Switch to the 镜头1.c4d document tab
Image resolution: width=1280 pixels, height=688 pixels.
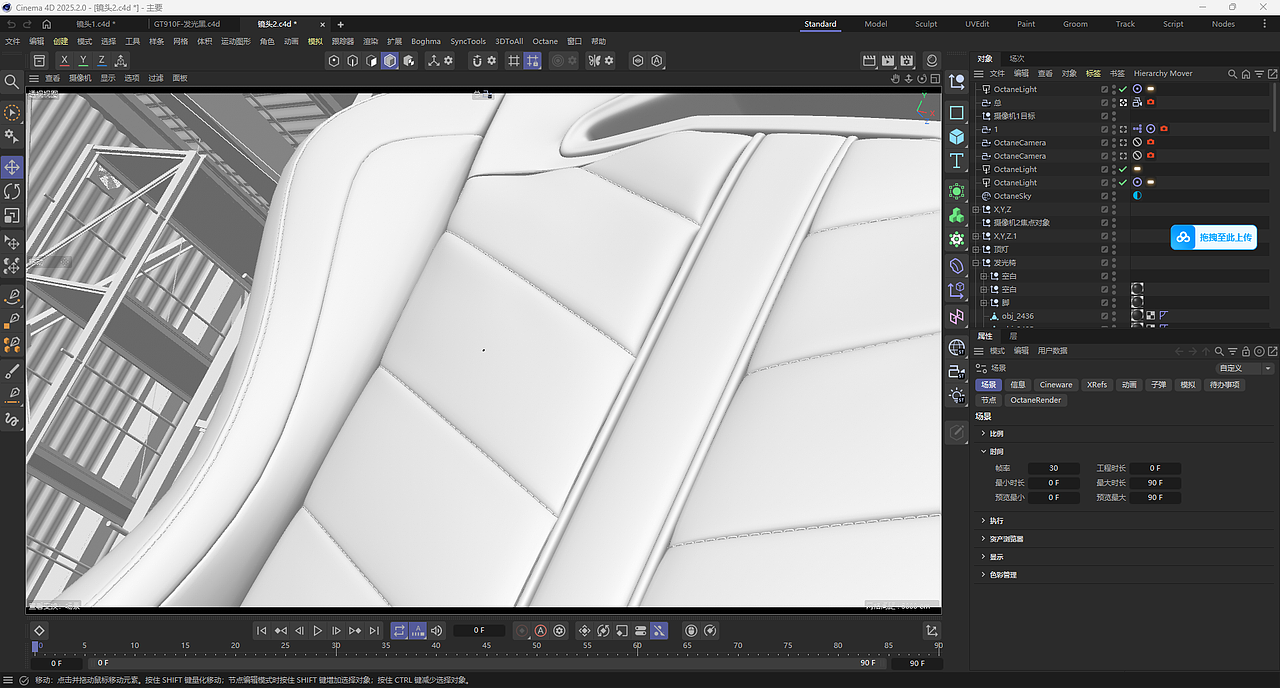click(95, 24)
